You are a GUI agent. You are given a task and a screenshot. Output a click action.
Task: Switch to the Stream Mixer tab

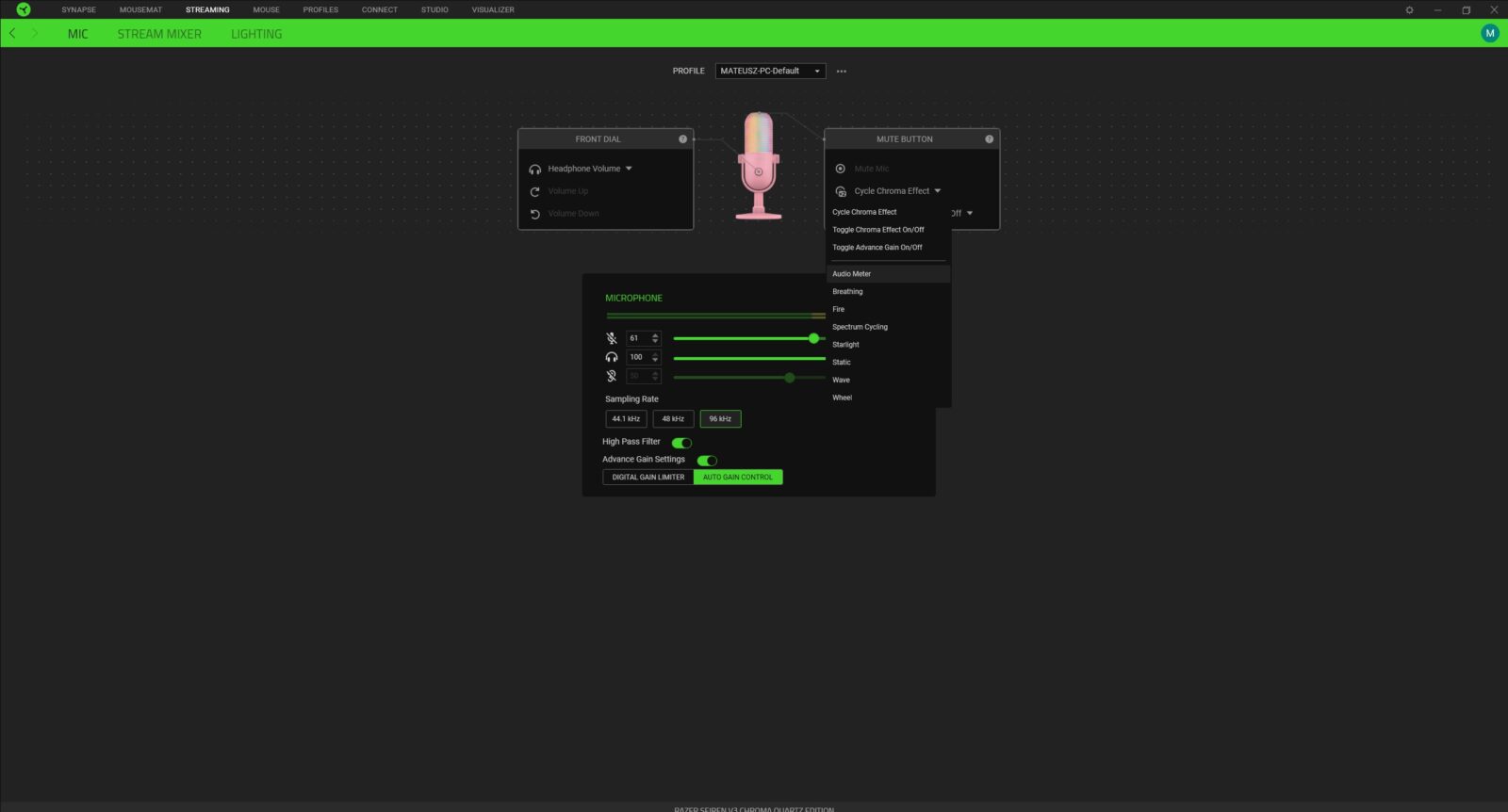click(159, 34)
